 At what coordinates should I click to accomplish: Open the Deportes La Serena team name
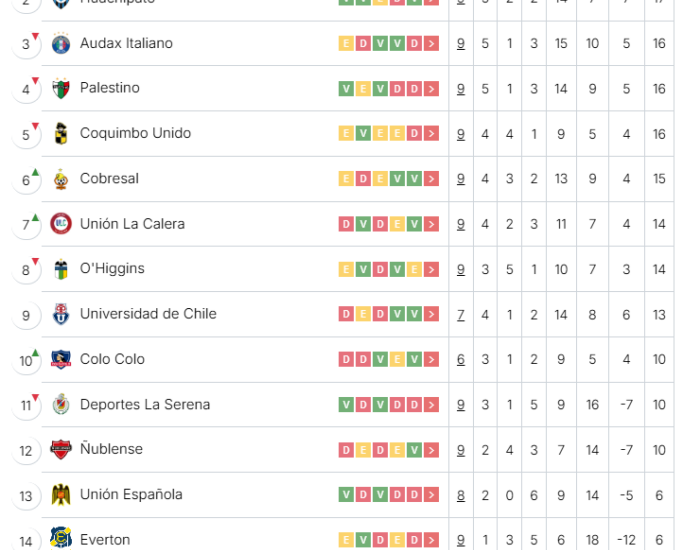click(x=145, y=405)
